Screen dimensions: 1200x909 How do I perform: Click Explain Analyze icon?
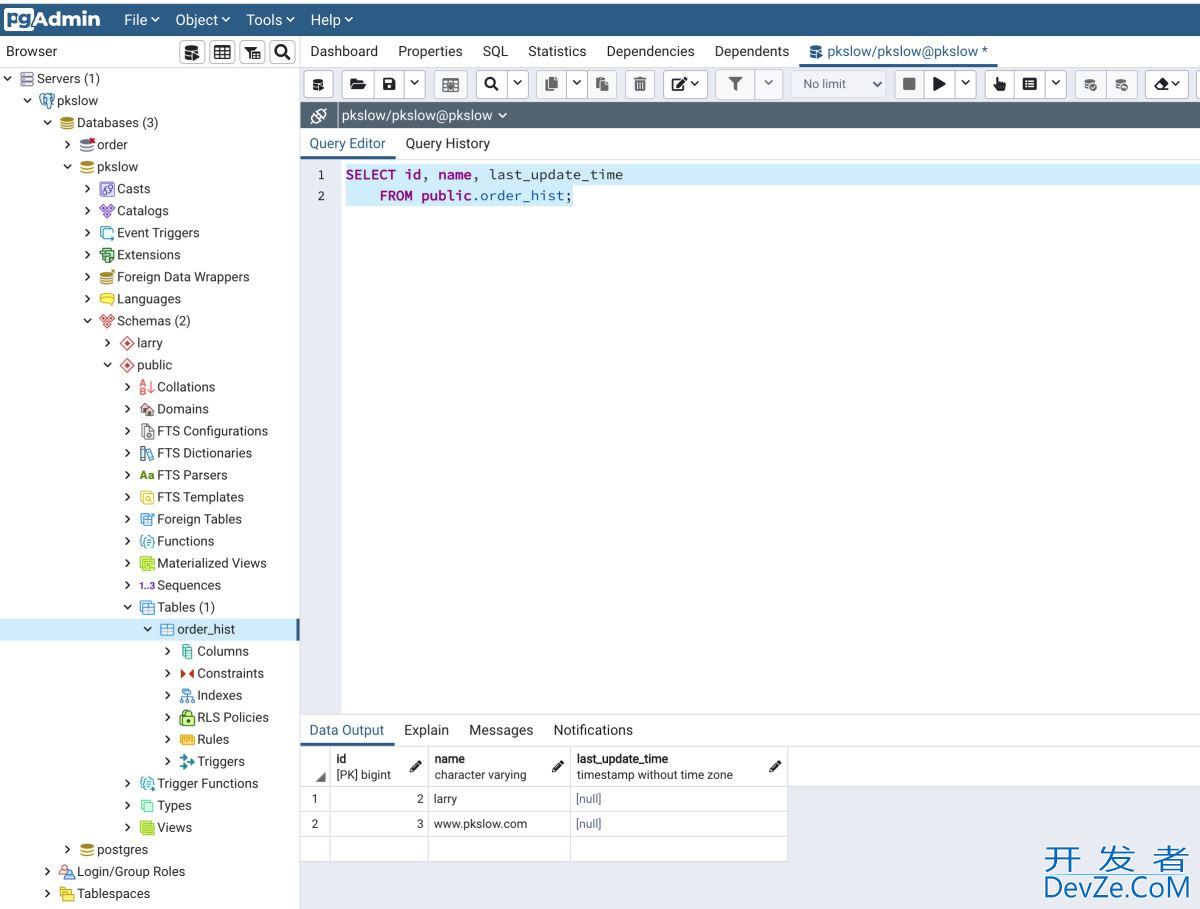pyautogui.click(x=1029, y=84)
